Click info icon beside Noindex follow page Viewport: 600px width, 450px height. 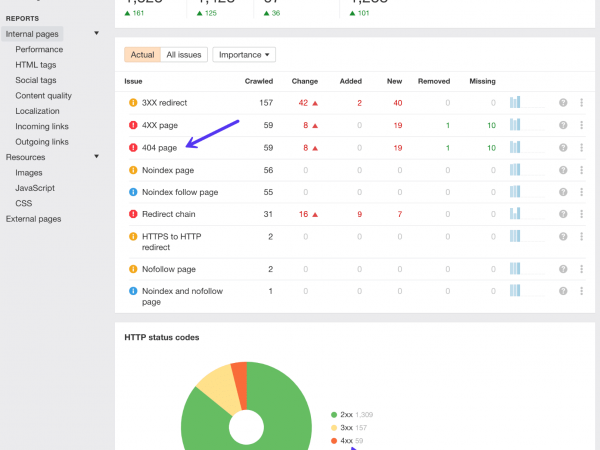coord(133,192)
